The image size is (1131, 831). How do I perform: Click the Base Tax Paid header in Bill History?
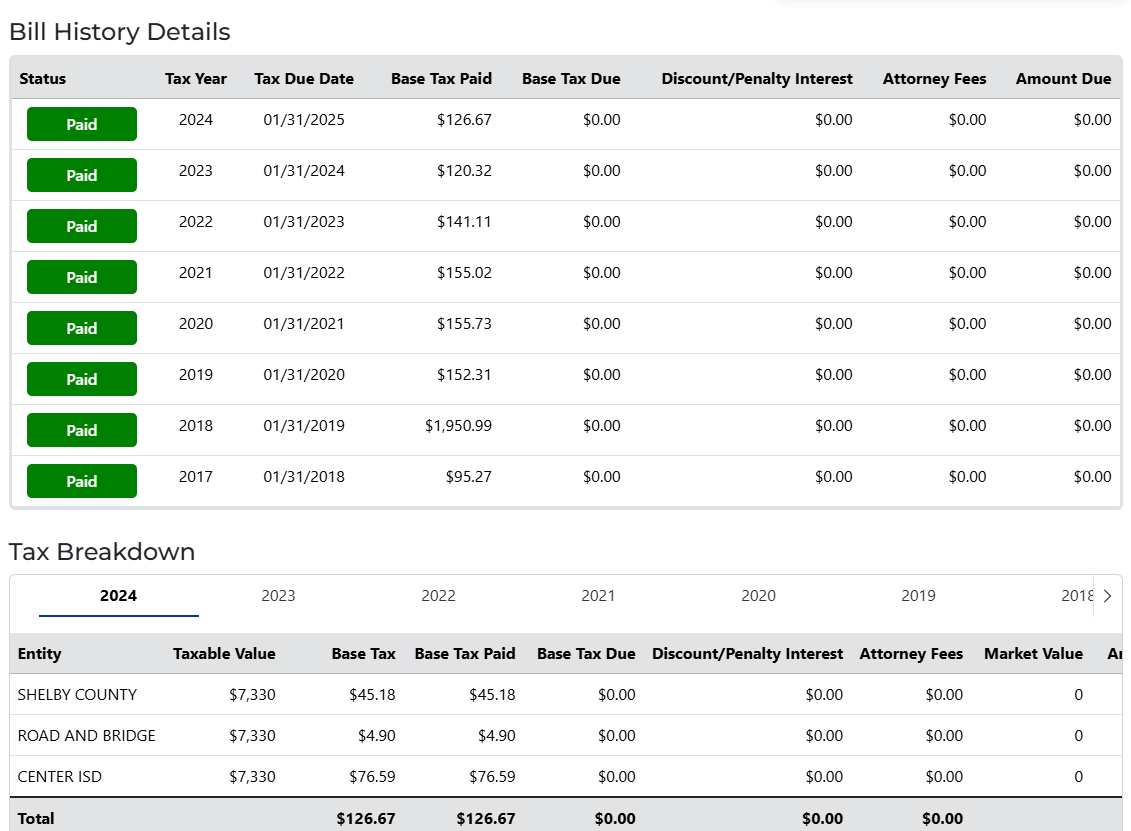tap(441, 79)
